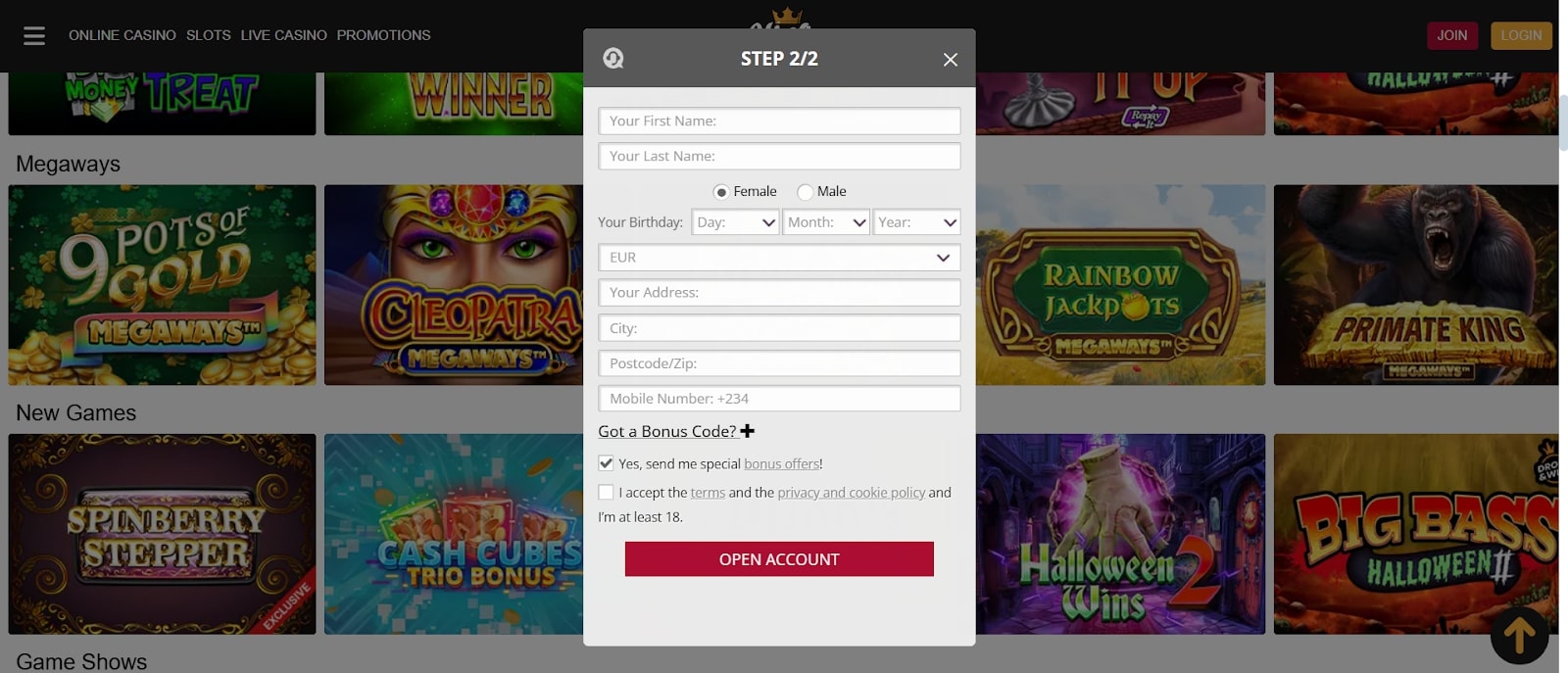Click the page vertical scrollbar thumb

tap(1563, 122)
